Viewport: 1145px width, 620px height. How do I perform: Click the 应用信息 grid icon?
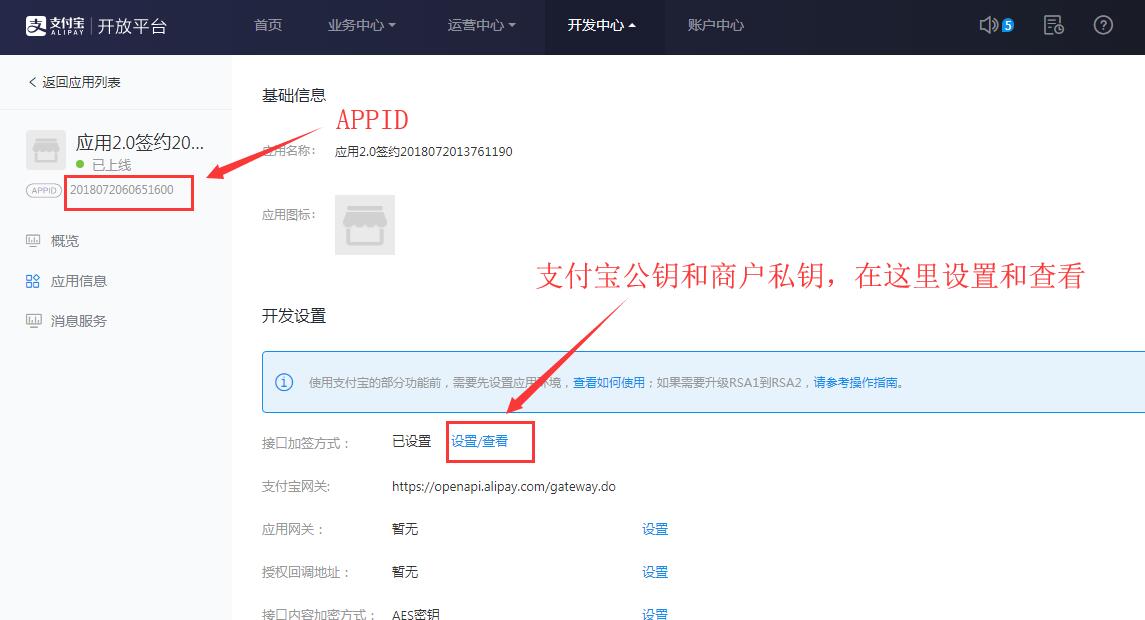[x=33, y=281]
